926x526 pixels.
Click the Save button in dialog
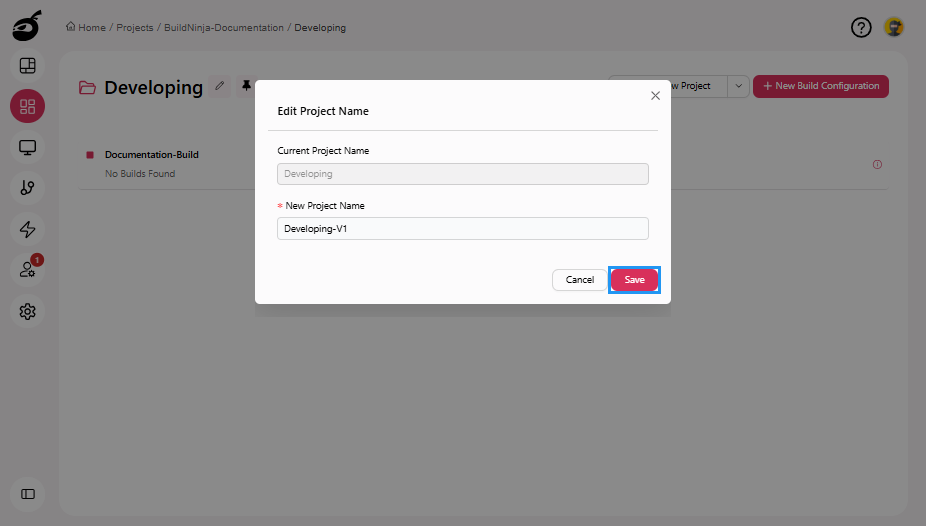coord(634,280)
